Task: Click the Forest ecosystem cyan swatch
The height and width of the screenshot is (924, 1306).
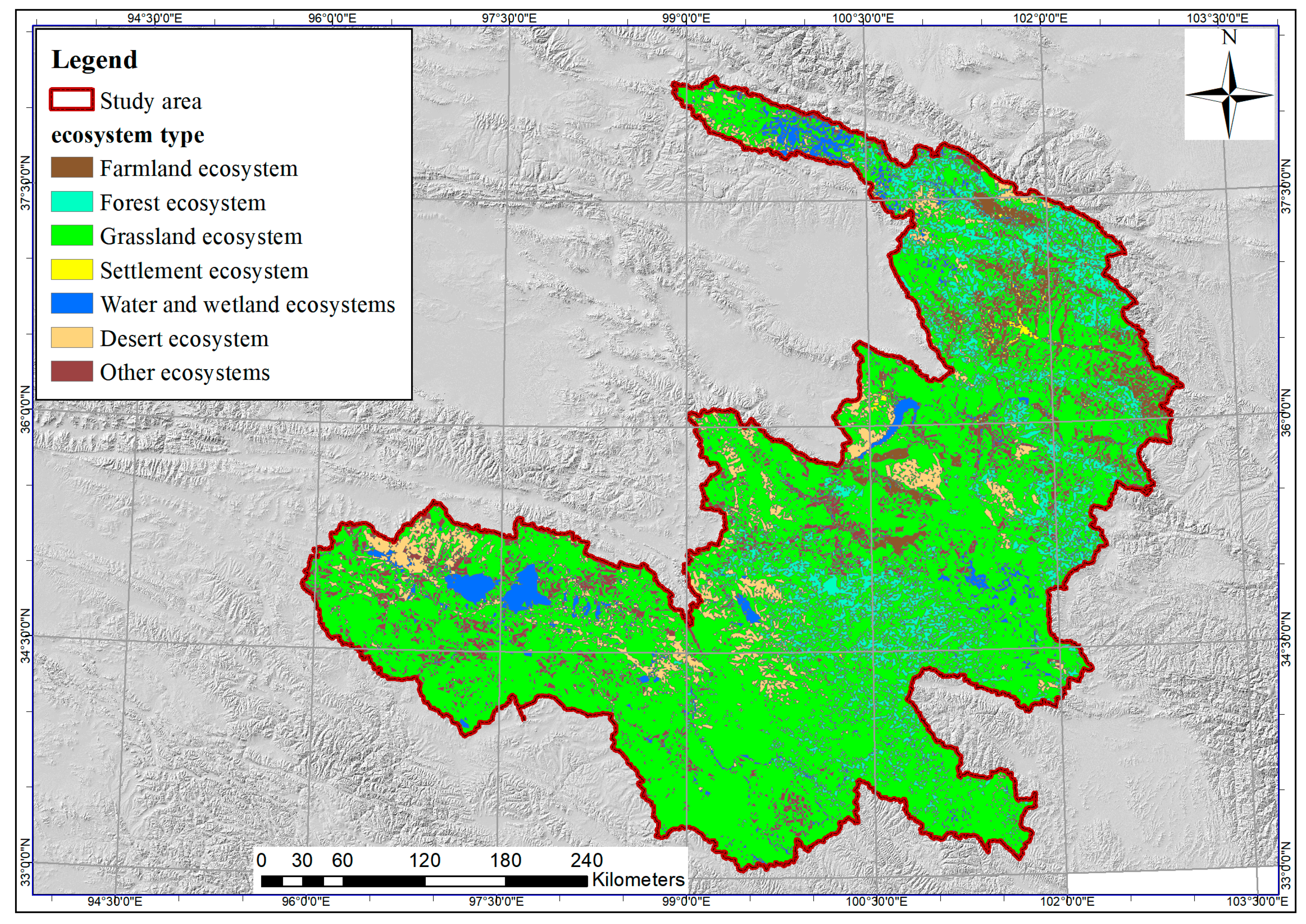Action: click(72, 202)
